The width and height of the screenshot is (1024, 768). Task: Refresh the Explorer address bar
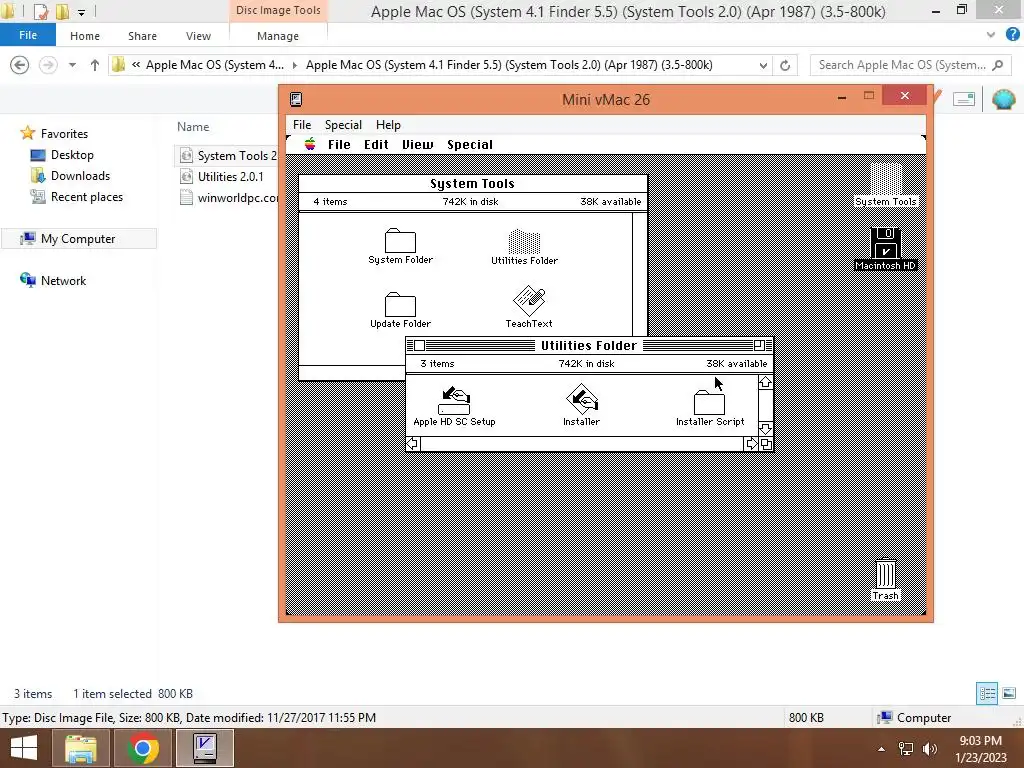point(785,65)
